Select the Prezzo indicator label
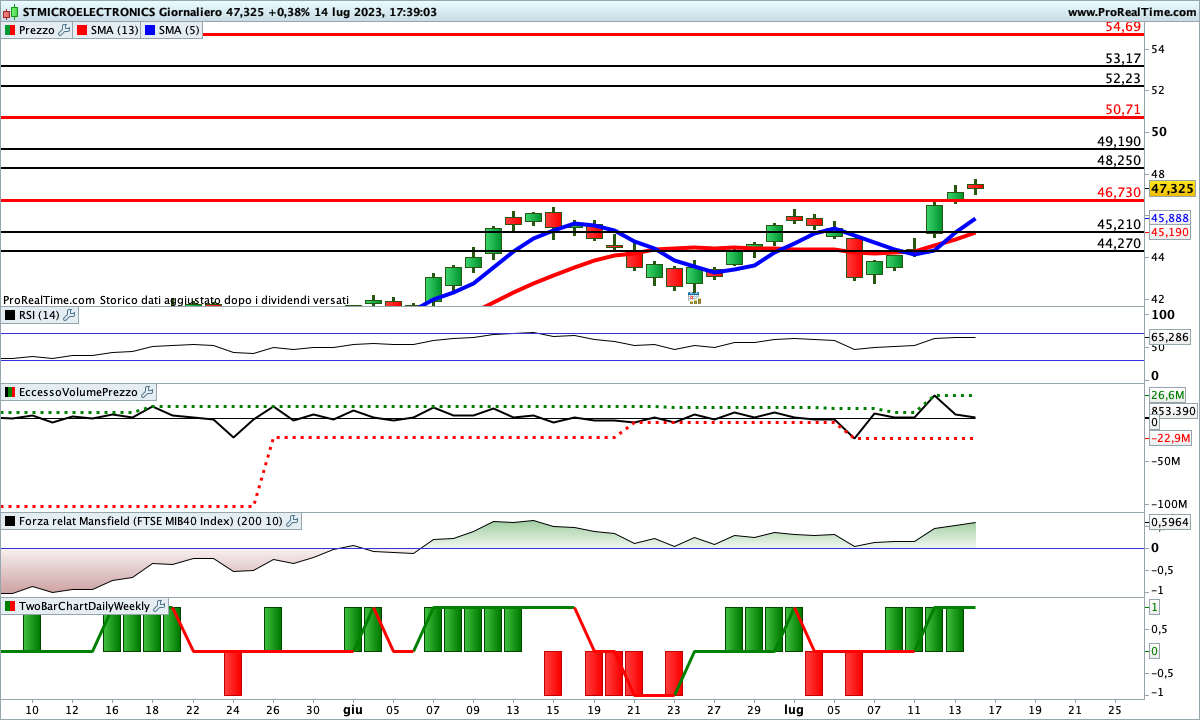This screenshot has width=1200, height=720. pyautogui.click(x=37, y=30)
